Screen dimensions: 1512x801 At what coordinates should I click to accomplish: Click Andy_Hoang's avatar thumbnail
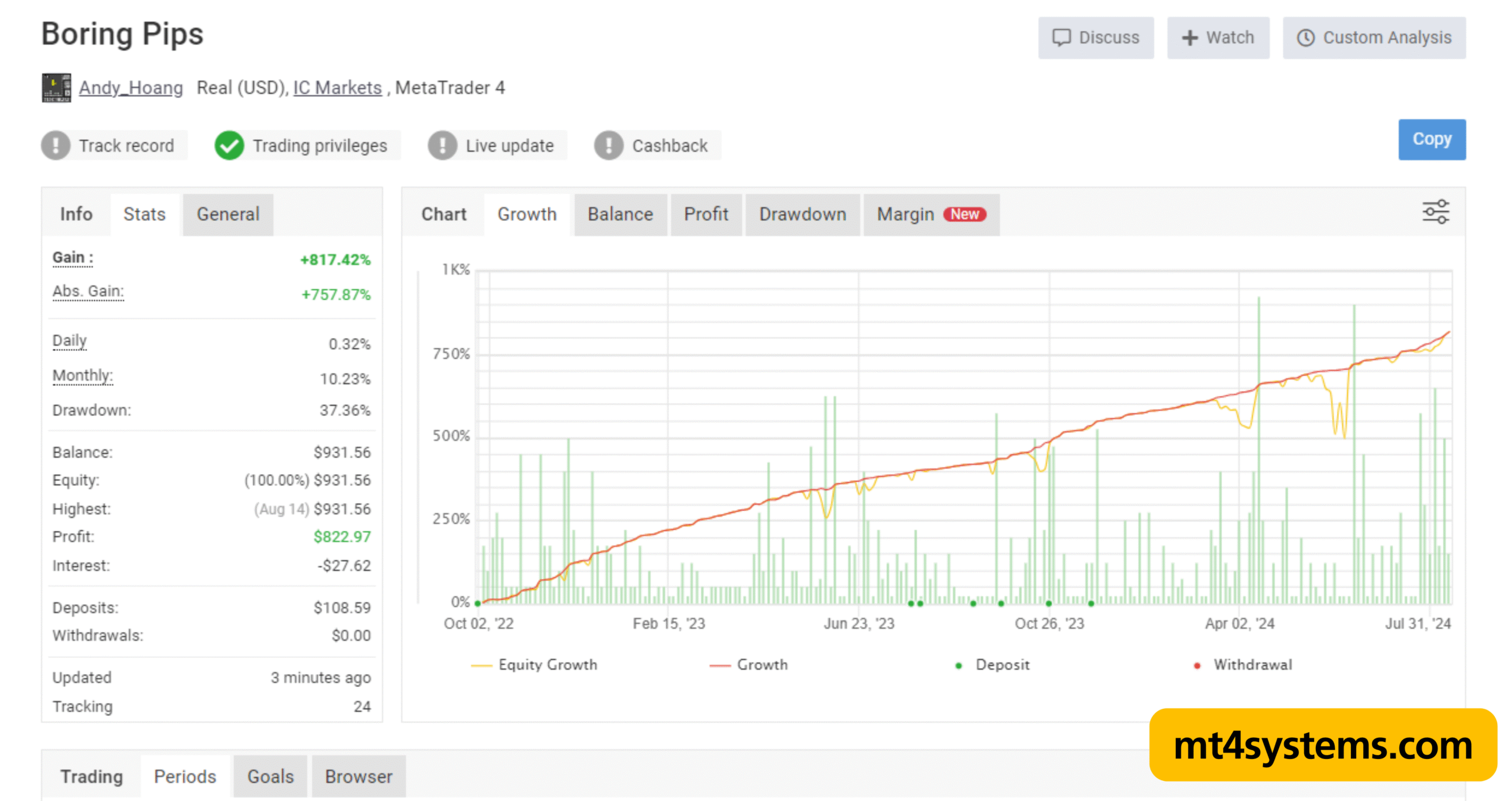coord(56,87)
